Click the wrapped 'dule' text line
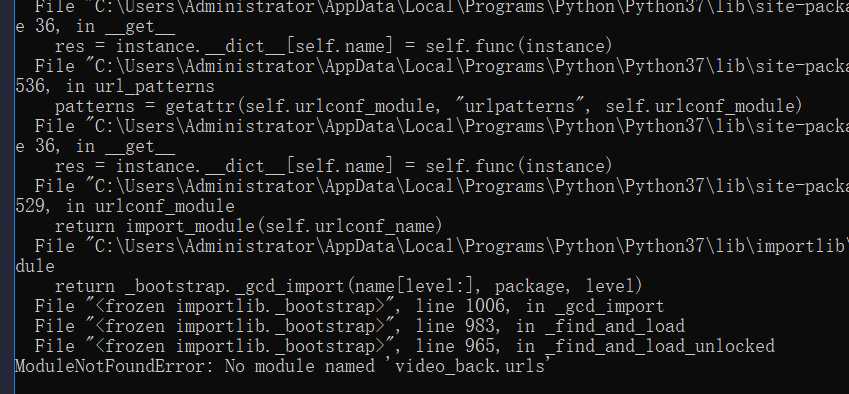This screenshot has height=394, width=849. click(35, 266)
